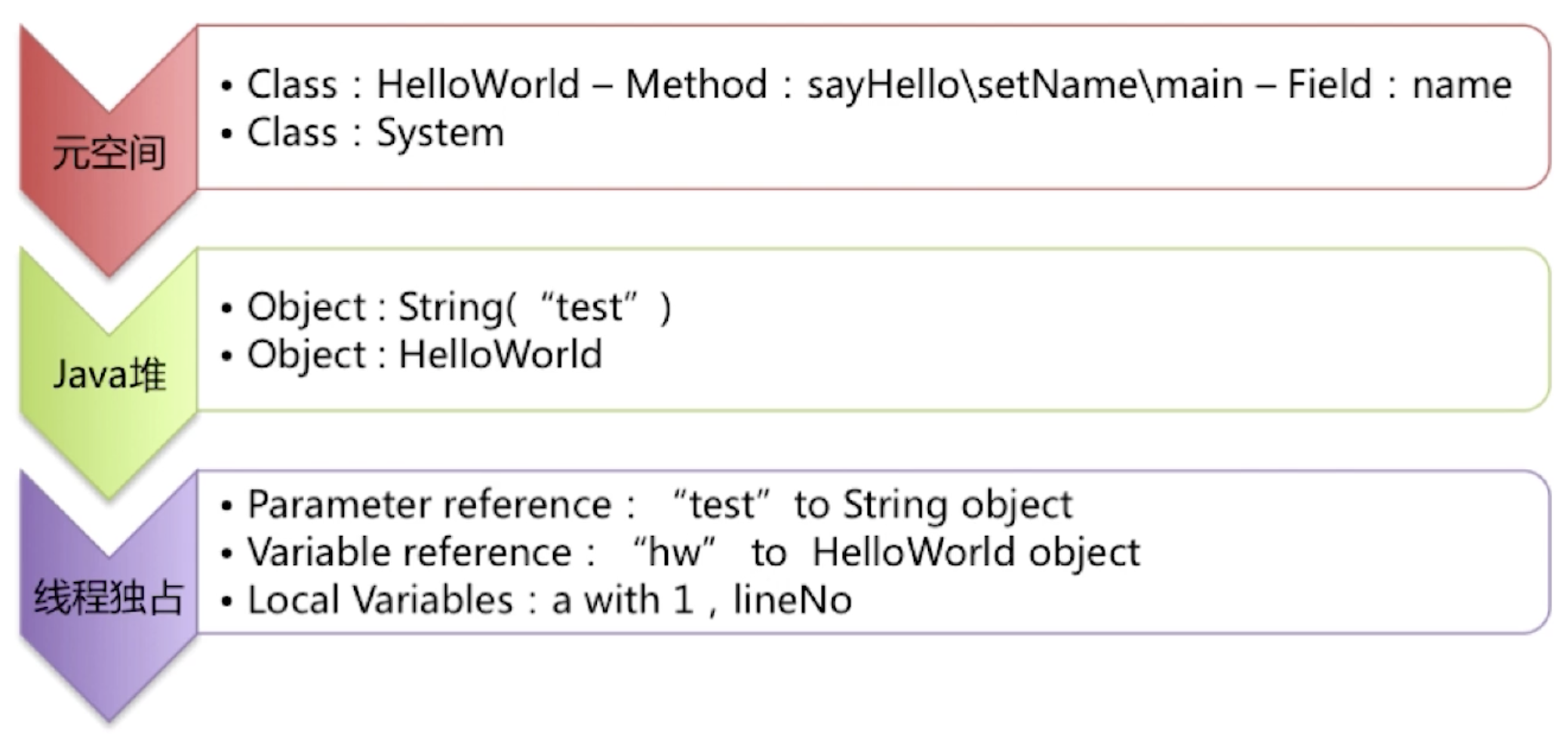1568x746 pixels.
Task: Click the purple 线程独占 chevron arrow
Action: [109, 597]
